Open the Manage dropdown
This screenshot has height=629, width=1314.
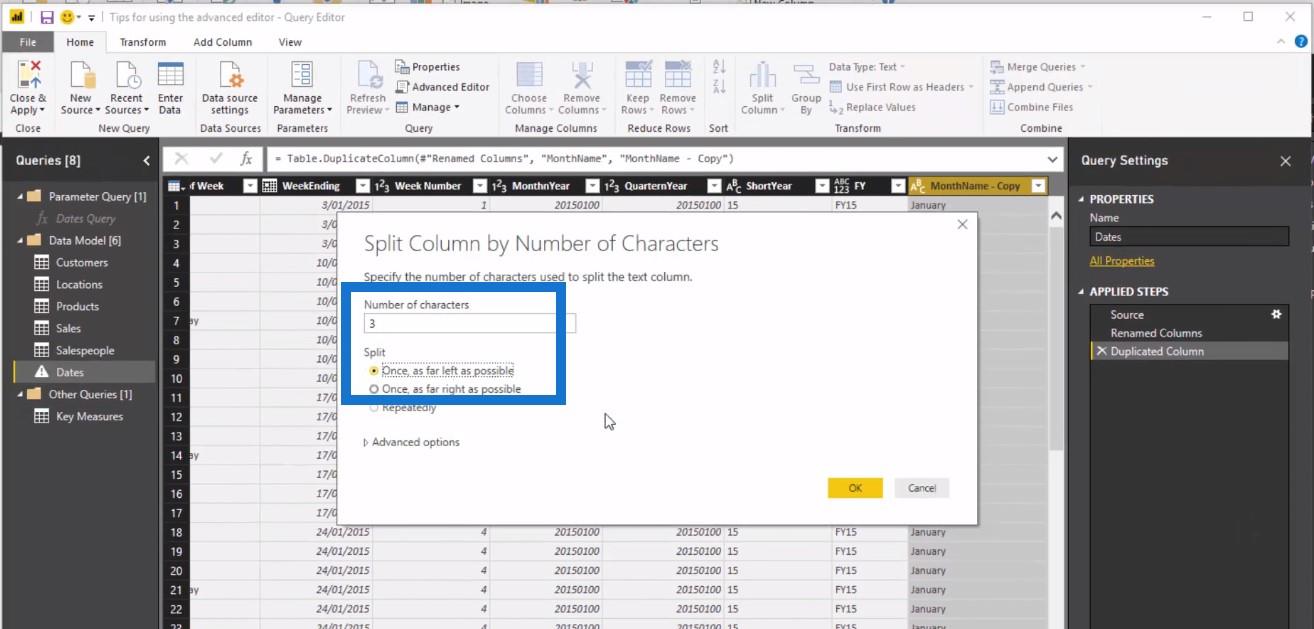click(x=428, y=107)
